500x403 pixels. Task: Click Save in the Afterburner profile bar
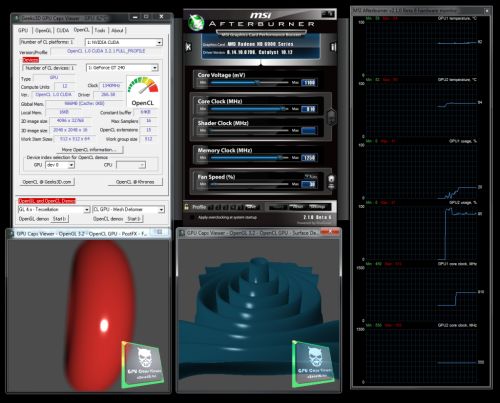[252, 207]
